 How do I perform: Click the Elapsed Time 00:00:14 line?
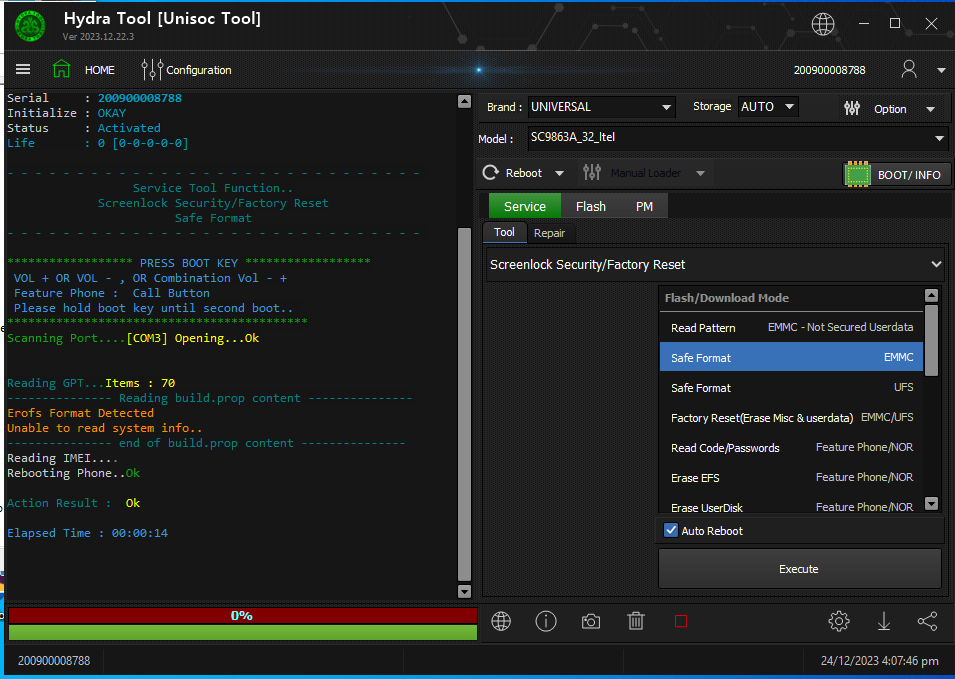[x=87, y=533]
